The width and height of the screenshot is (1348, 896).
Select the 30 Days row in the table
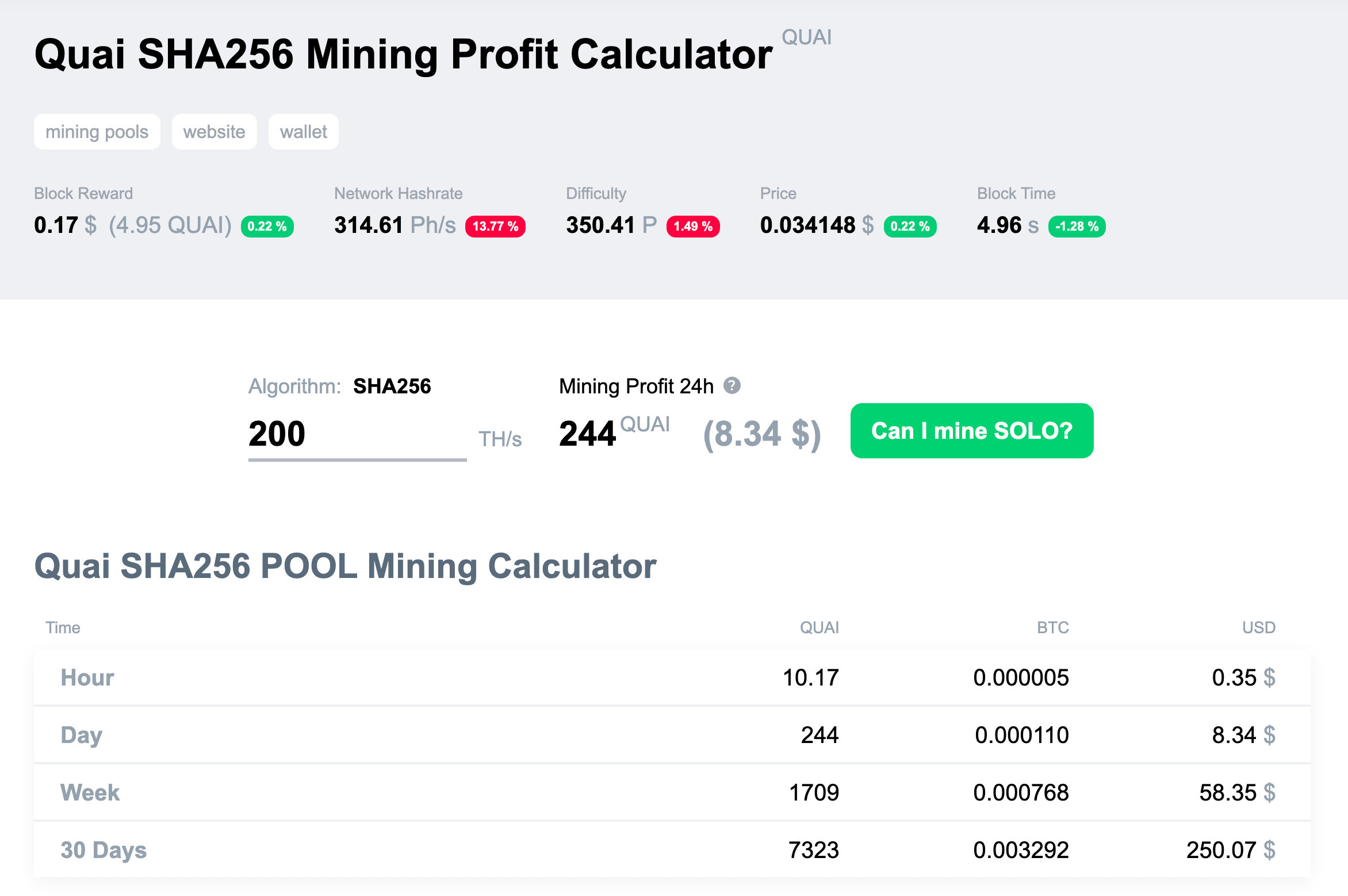click(103, 850)
